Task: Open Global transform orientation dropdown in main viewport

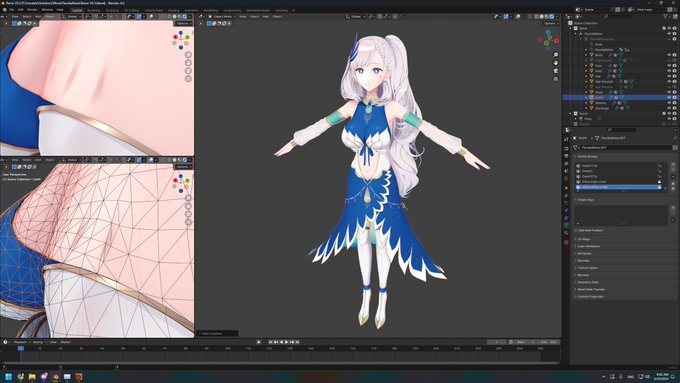Action: 356,16
